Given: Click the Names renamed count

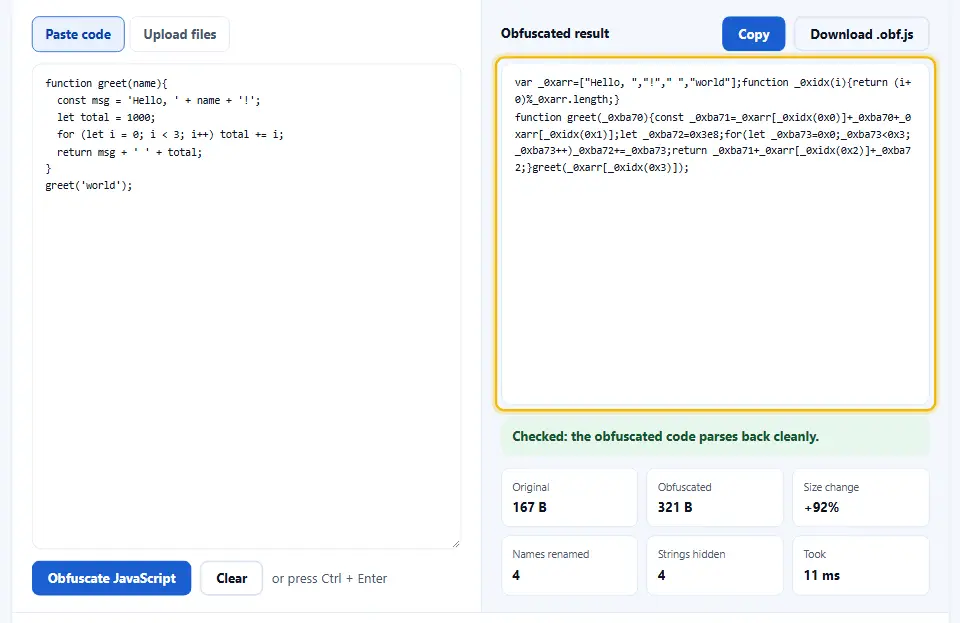Looking at the screenshot, I should pos(516,575).
